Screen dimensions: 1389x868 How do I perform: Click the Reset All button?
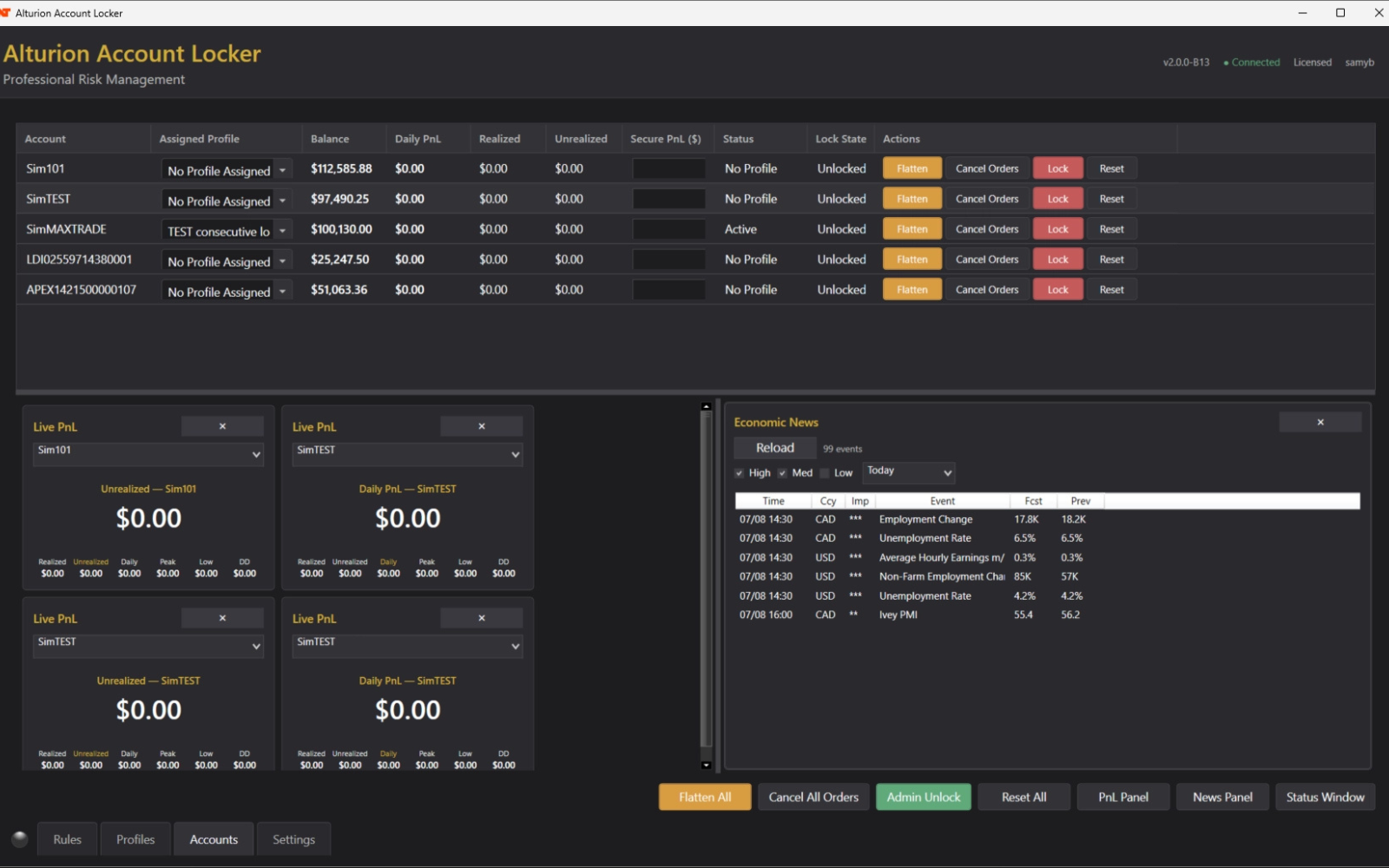click(x=1024, y=797)
